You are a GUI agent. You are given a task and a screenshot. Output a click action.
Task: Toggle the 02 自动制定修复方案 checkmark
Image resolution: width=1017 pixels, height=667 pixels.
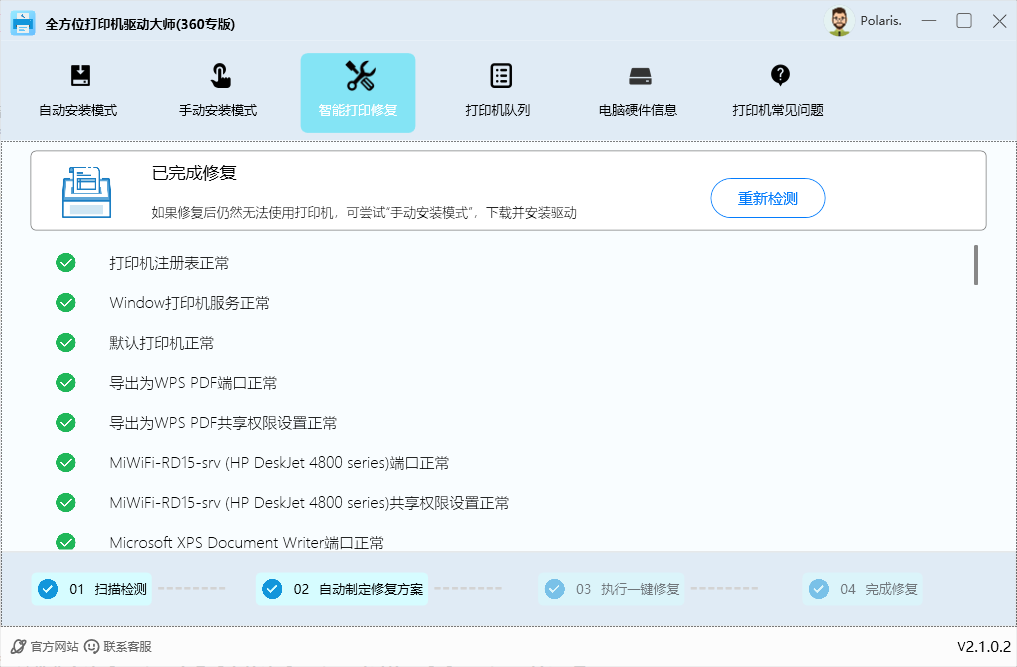(x=273, y=589)
